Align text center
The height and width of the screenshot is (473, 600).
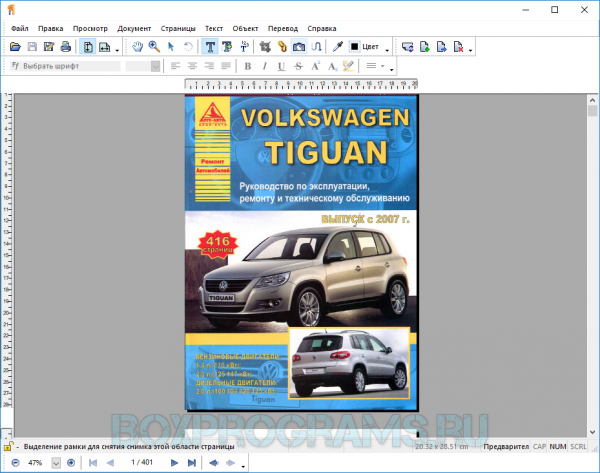pyautogui.click(x=192, y=66)
